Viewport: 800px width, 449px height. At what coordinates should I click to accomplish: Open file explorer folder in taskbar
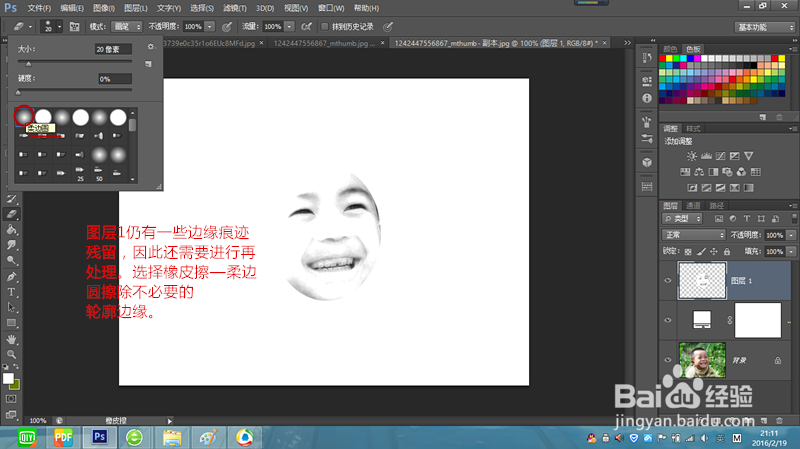[172, 437]
